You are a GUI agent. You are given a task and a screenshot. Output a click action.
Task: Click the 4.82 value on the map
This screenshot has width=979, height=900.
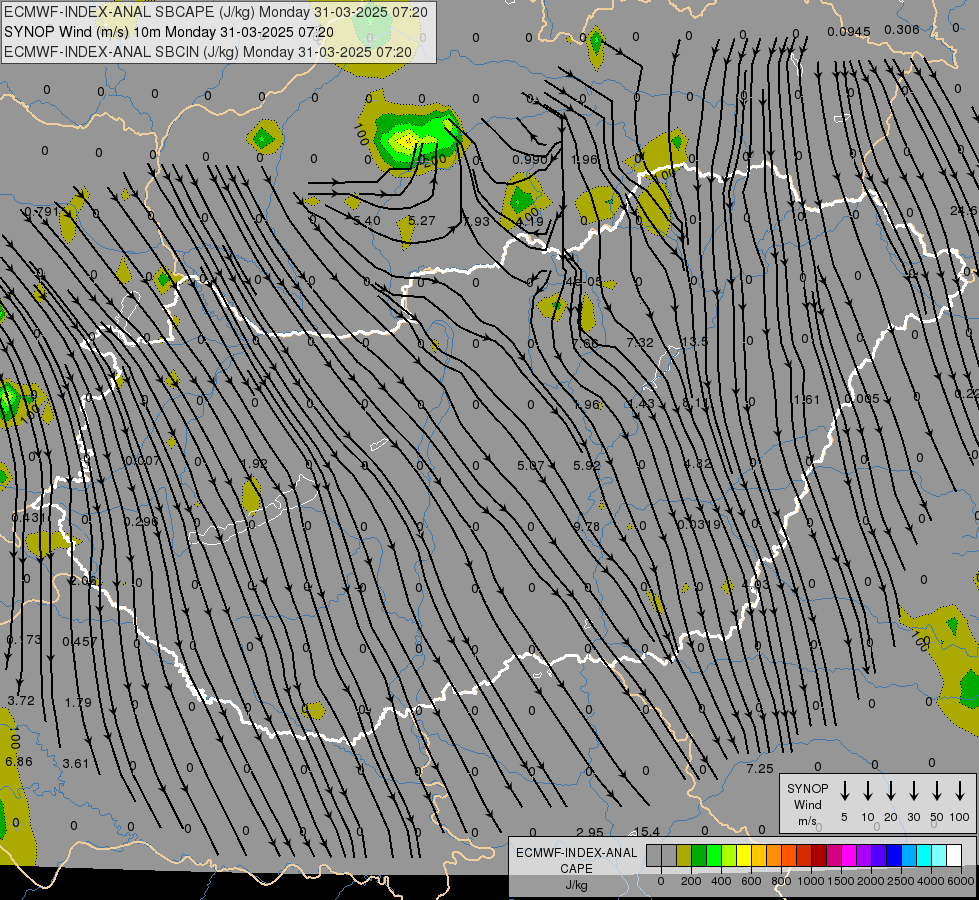(x=697, y=463)
